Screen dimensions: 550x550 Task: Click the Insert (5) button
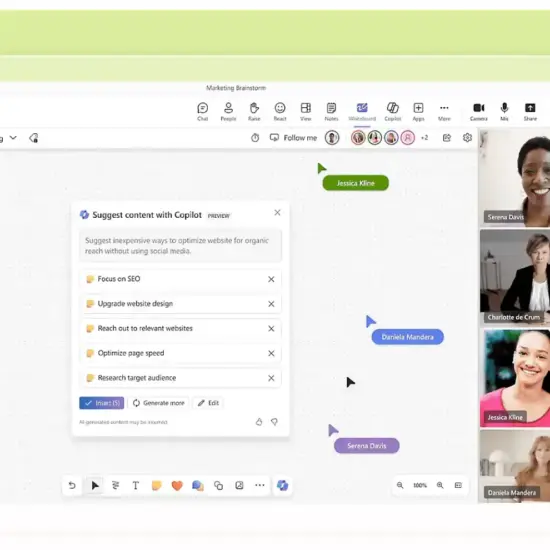point(102,403)
